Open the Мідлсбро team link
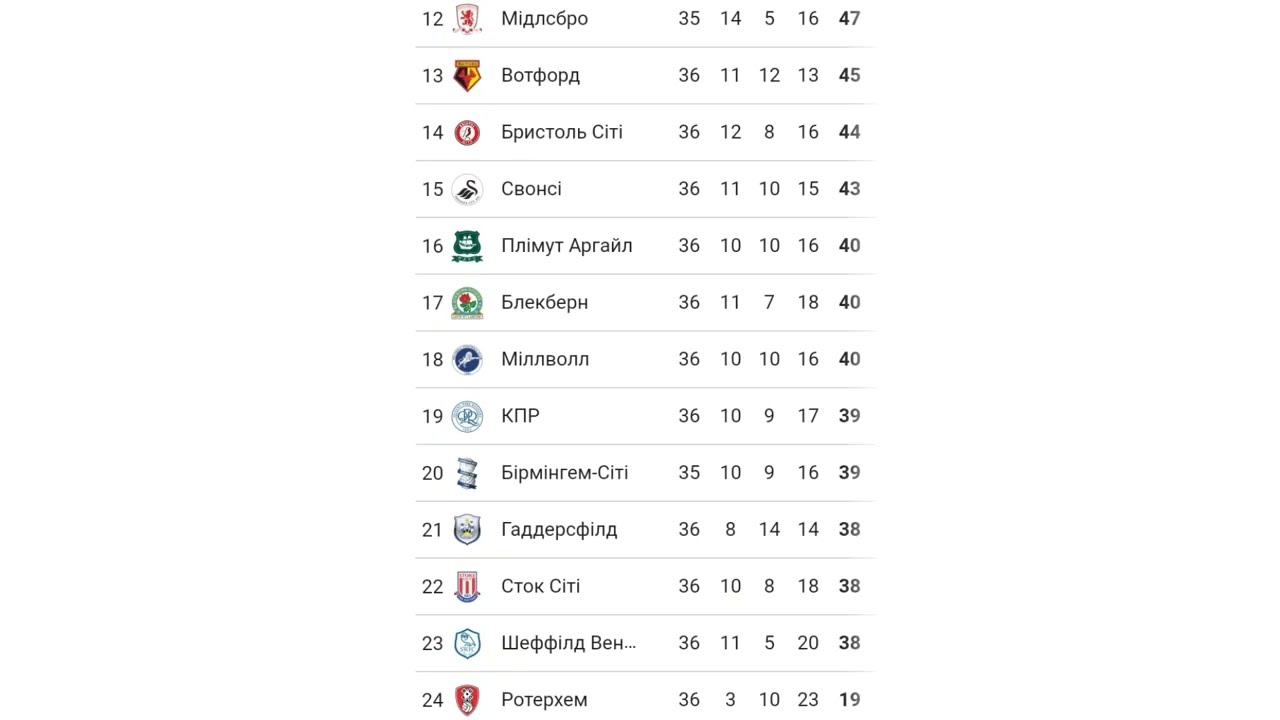The width and height of the screenshot is (1280, 720). coord(544,19)
